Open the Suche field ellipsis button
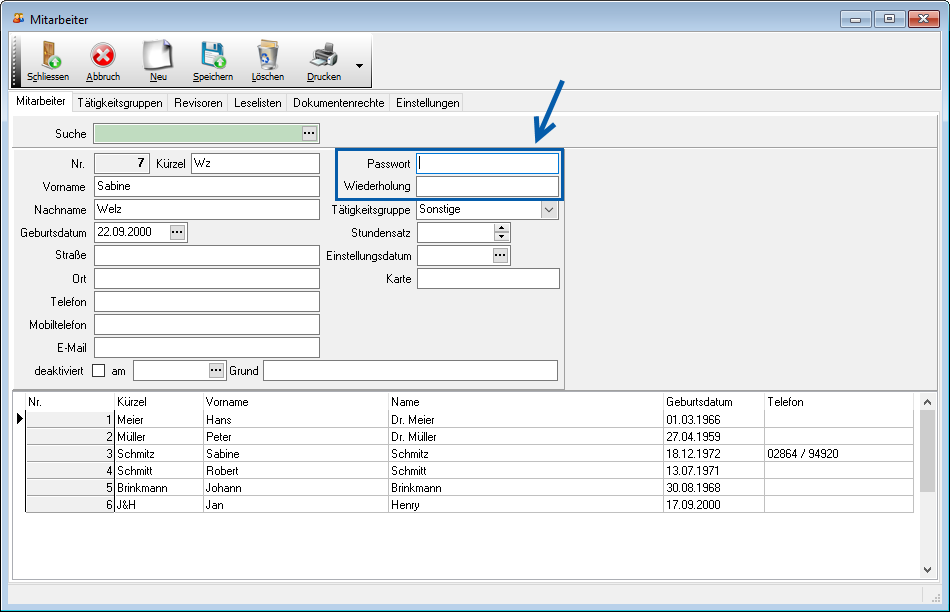 coord(309,133)
